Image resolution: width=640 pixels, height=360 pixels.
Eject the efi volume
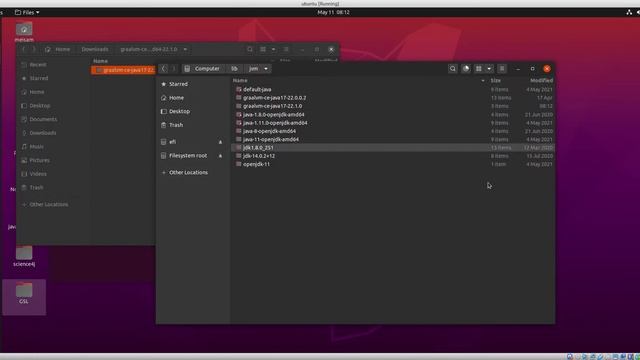[x=220, y=142]
